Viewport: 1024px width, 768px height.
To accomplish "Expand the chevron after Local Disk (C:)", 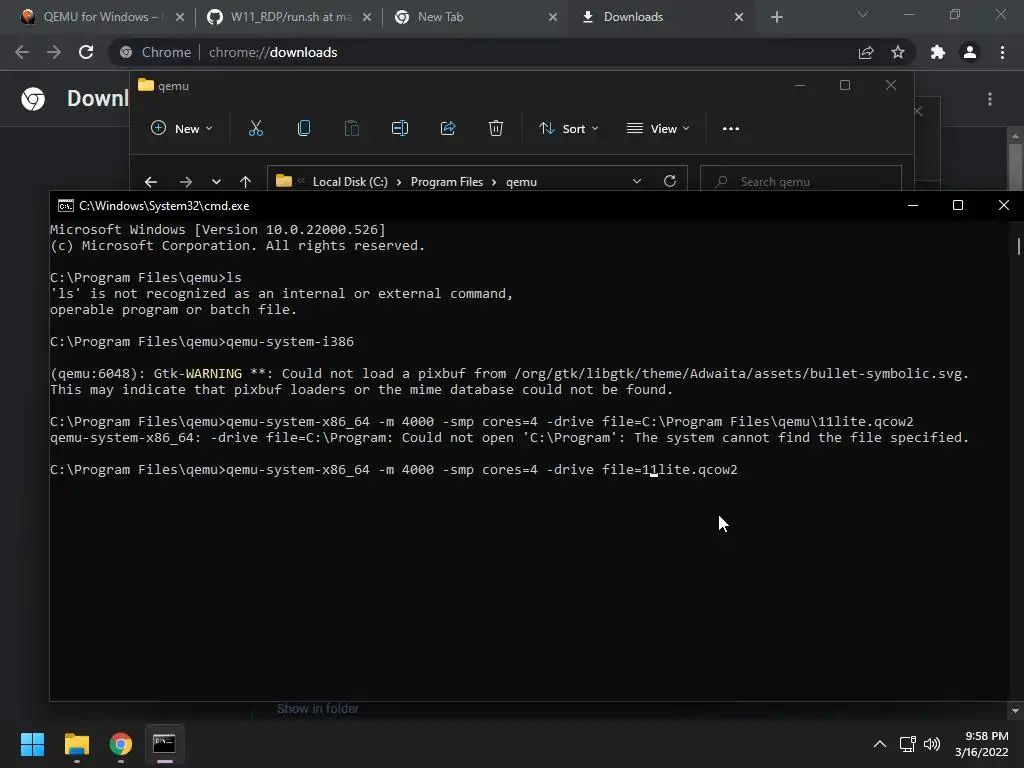I will [x=399, y=182].
